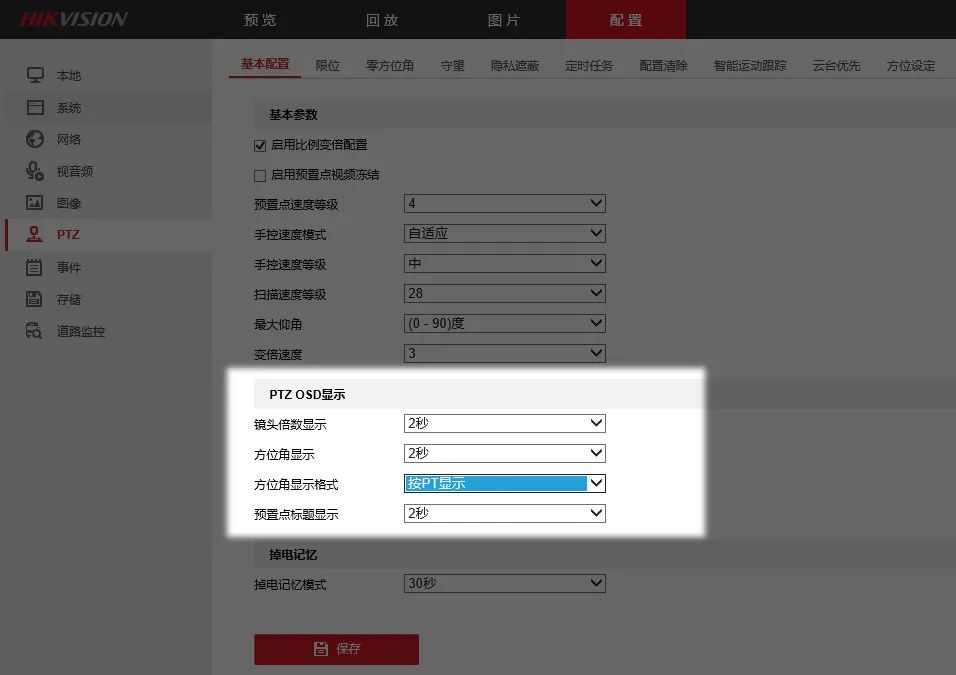The width and height of the screenshot is (956, 675).
Task: Click the HIKVISION logo
Action: click(74, 20)
